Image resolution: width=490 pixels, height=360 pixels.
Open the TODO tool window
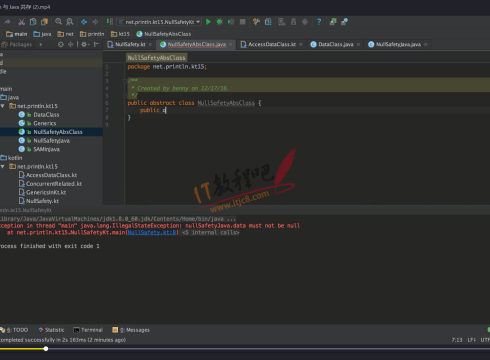click(14, 330)
